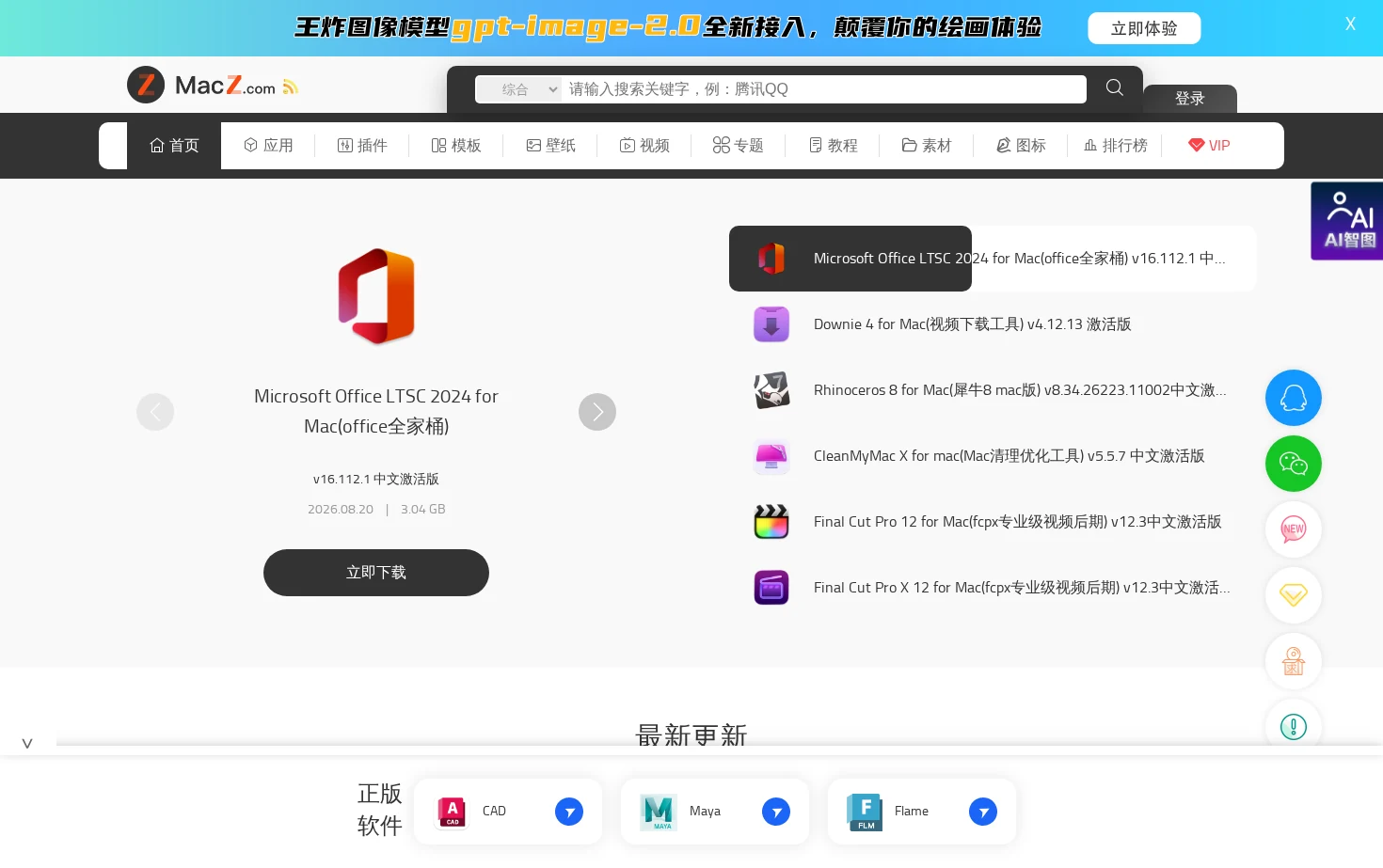Open the AI智图 floating badge
1383x868 pixels.
pyautogui.click(x=1347, y=221)
